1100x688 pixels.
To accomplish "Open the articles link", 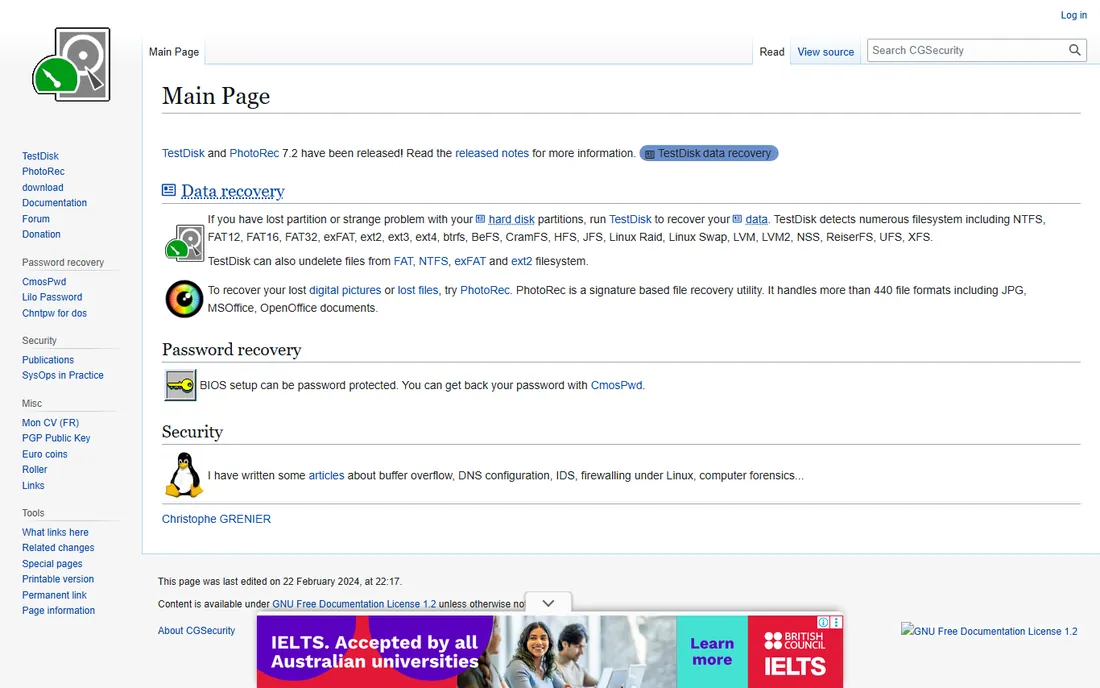I will tap(326, 475).
